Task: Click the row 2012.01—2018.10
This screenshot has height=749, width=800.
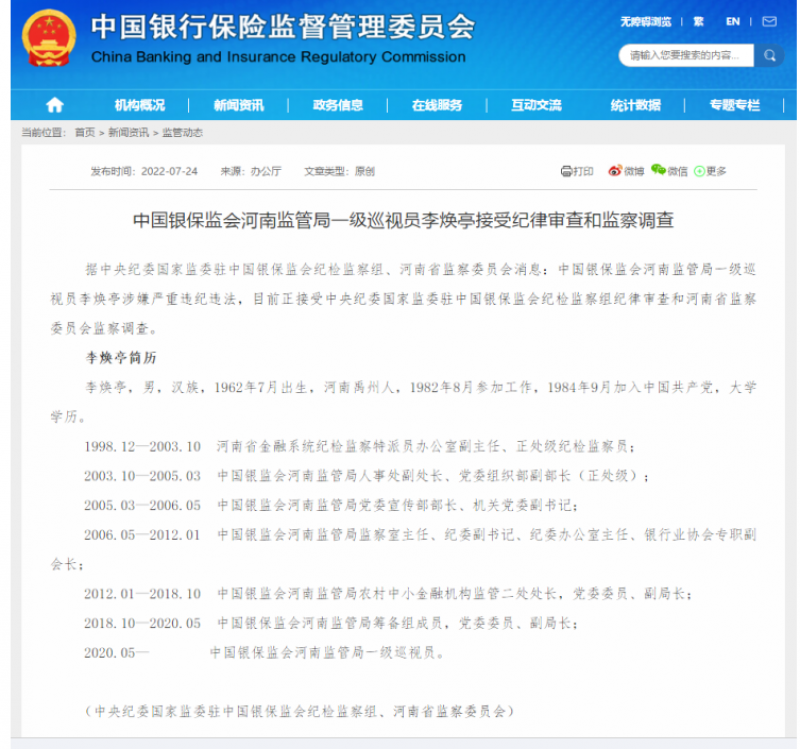Action: (388, 594)
